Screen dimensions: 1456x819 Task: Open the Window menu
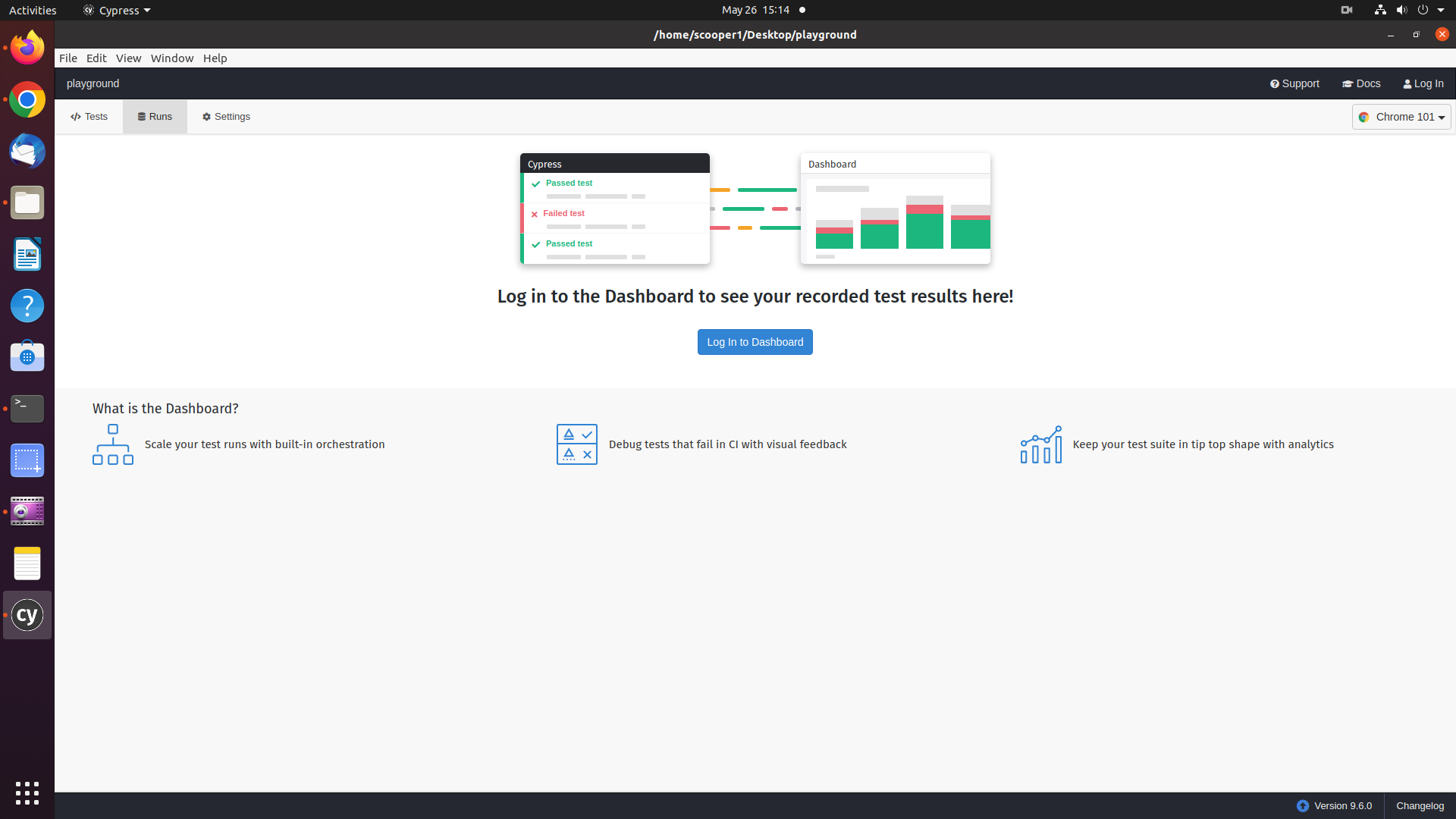172,58
